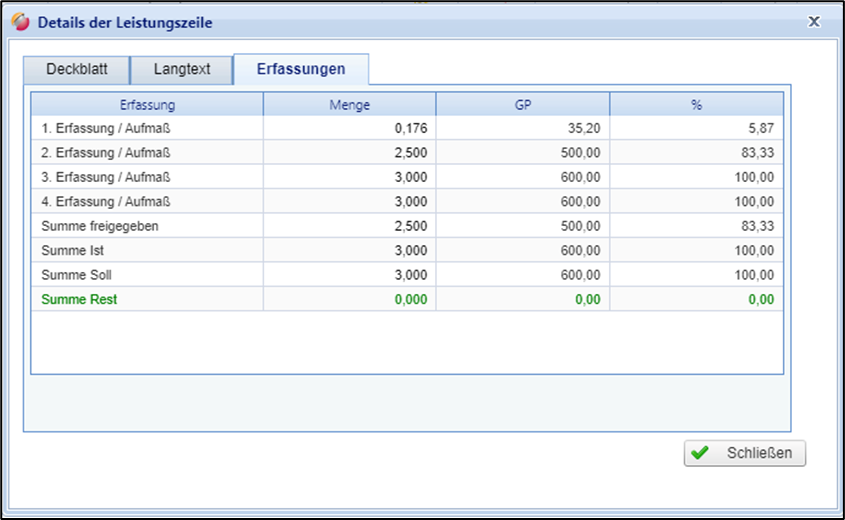845x520 pixels.
Task: Open the Langtext tab
Action: [x=182, y=70]
